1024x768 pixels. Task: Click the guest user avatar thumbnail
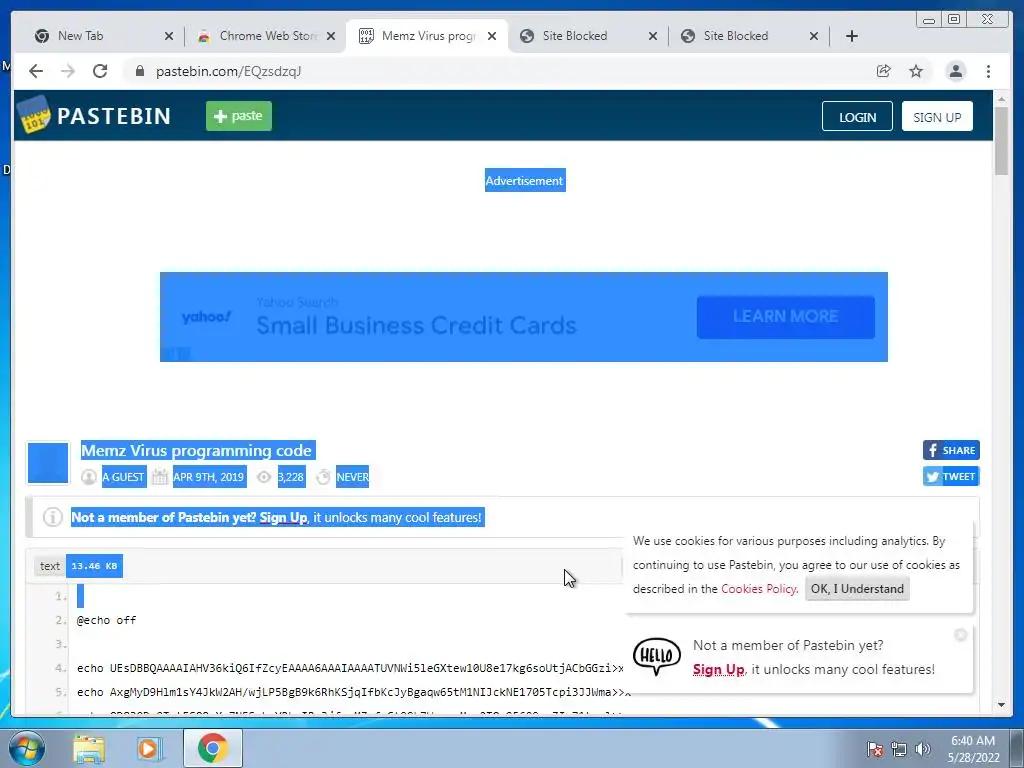pos(48,463)
